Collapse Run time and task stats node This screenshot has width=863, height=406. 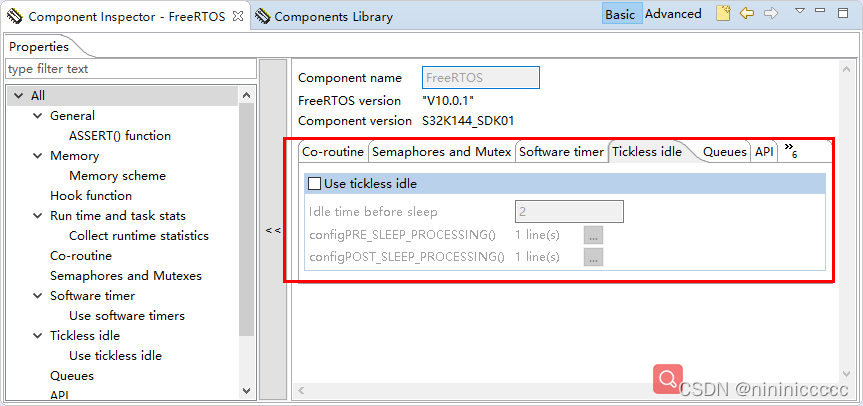(x=37, y=216)
